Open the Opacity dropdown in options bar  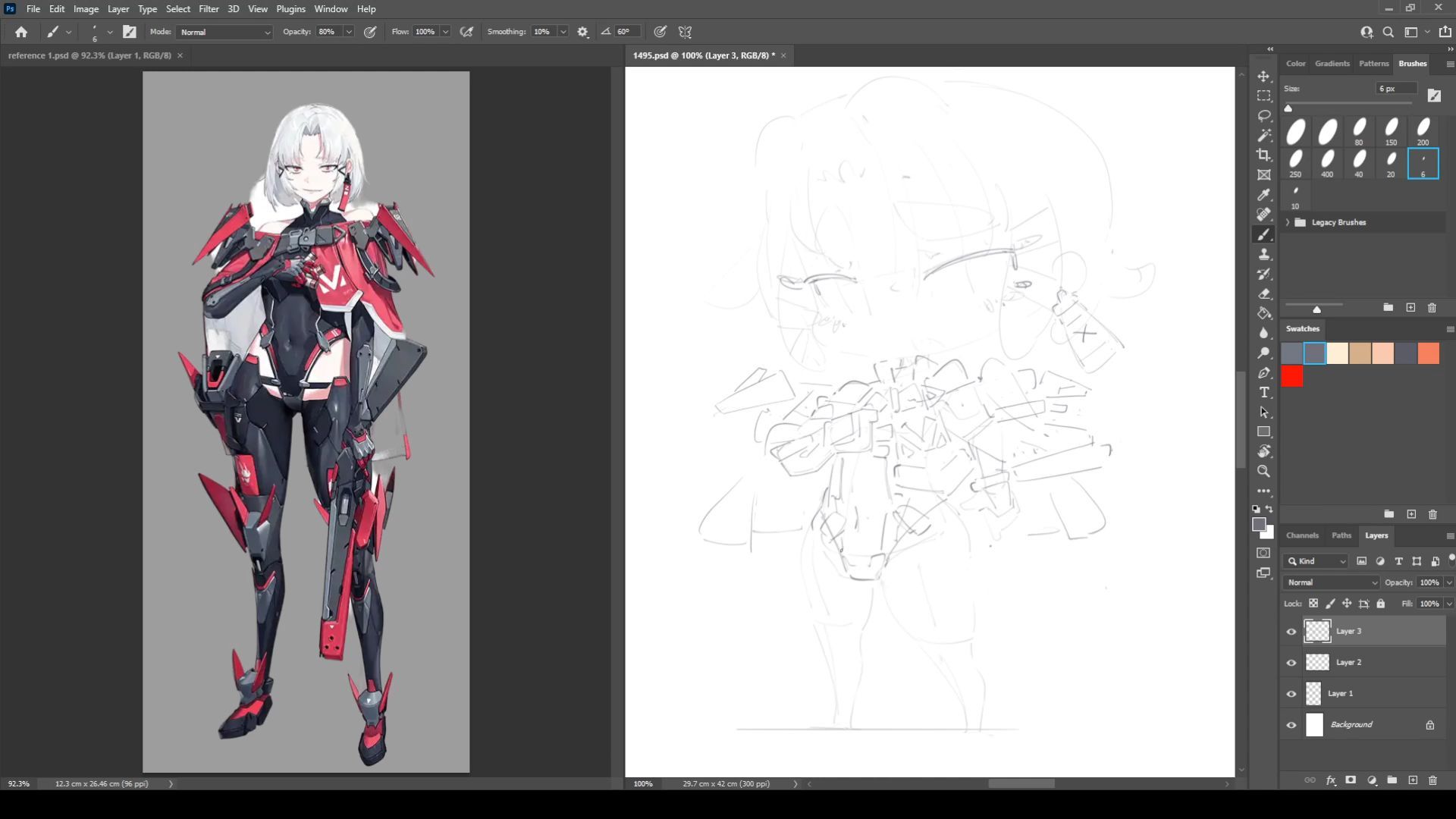click(349, 32)
